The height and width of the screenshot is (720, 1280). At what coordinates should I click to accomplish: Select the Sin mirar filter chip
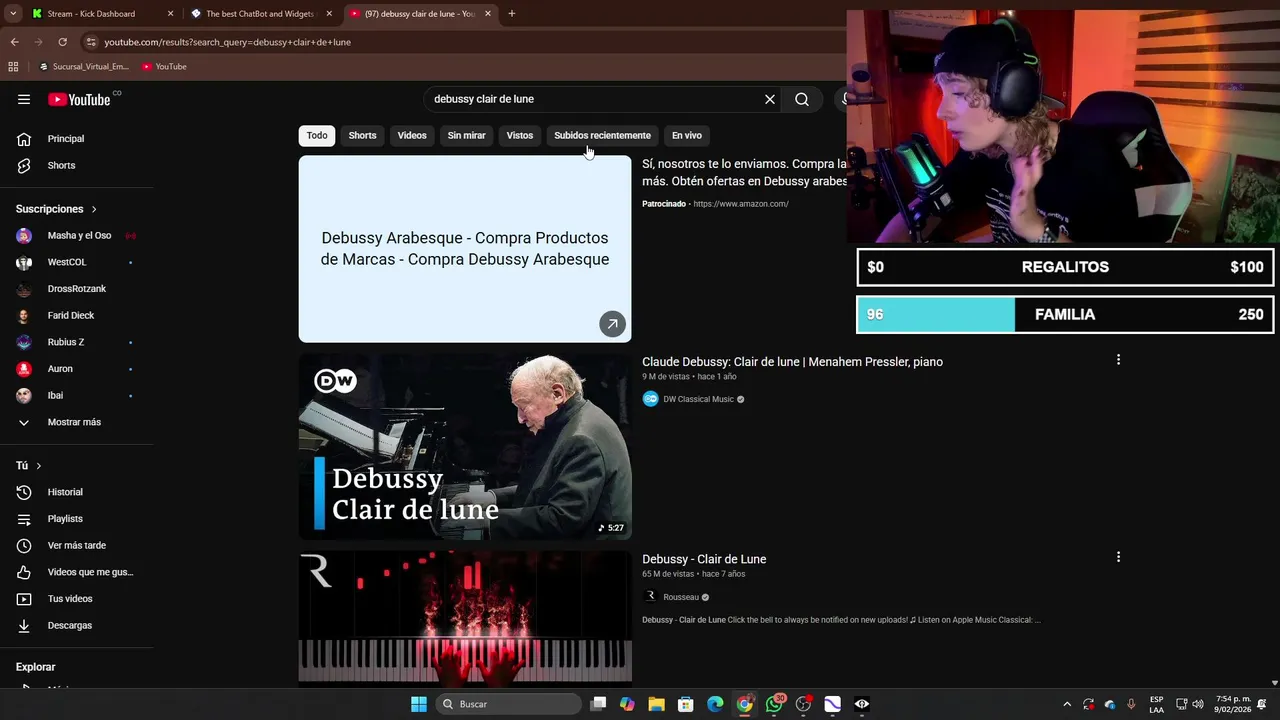point(466,135)
